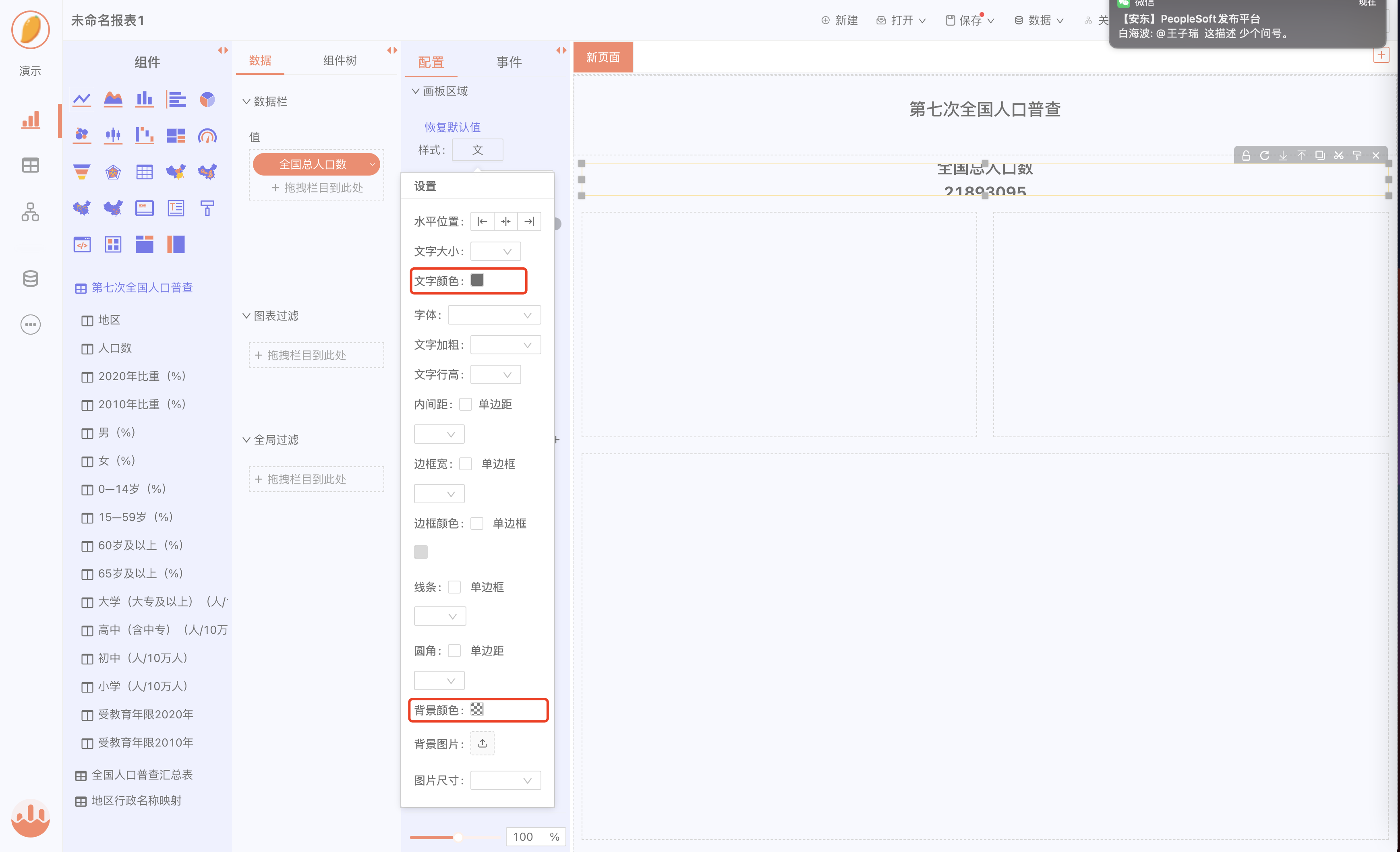Screen dimensions: 1400x852
Task: Click the refresh icon on component toolbar
Action: tap(1264, 155)
